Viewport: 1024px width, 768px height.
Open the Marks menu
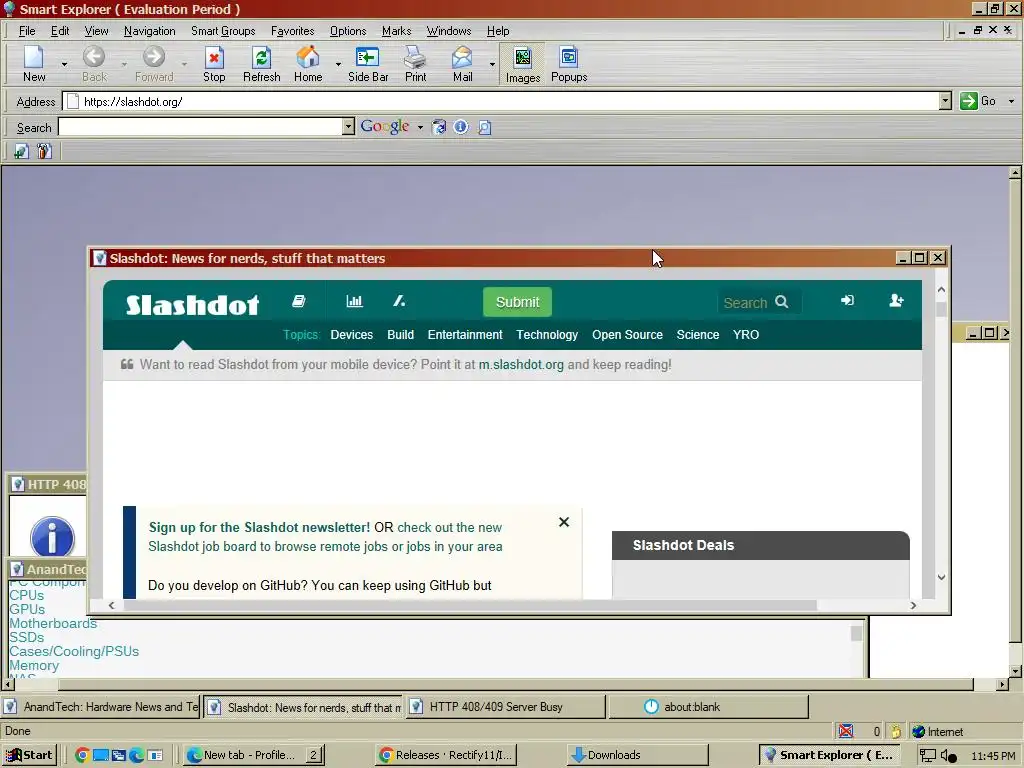(396, 31)
